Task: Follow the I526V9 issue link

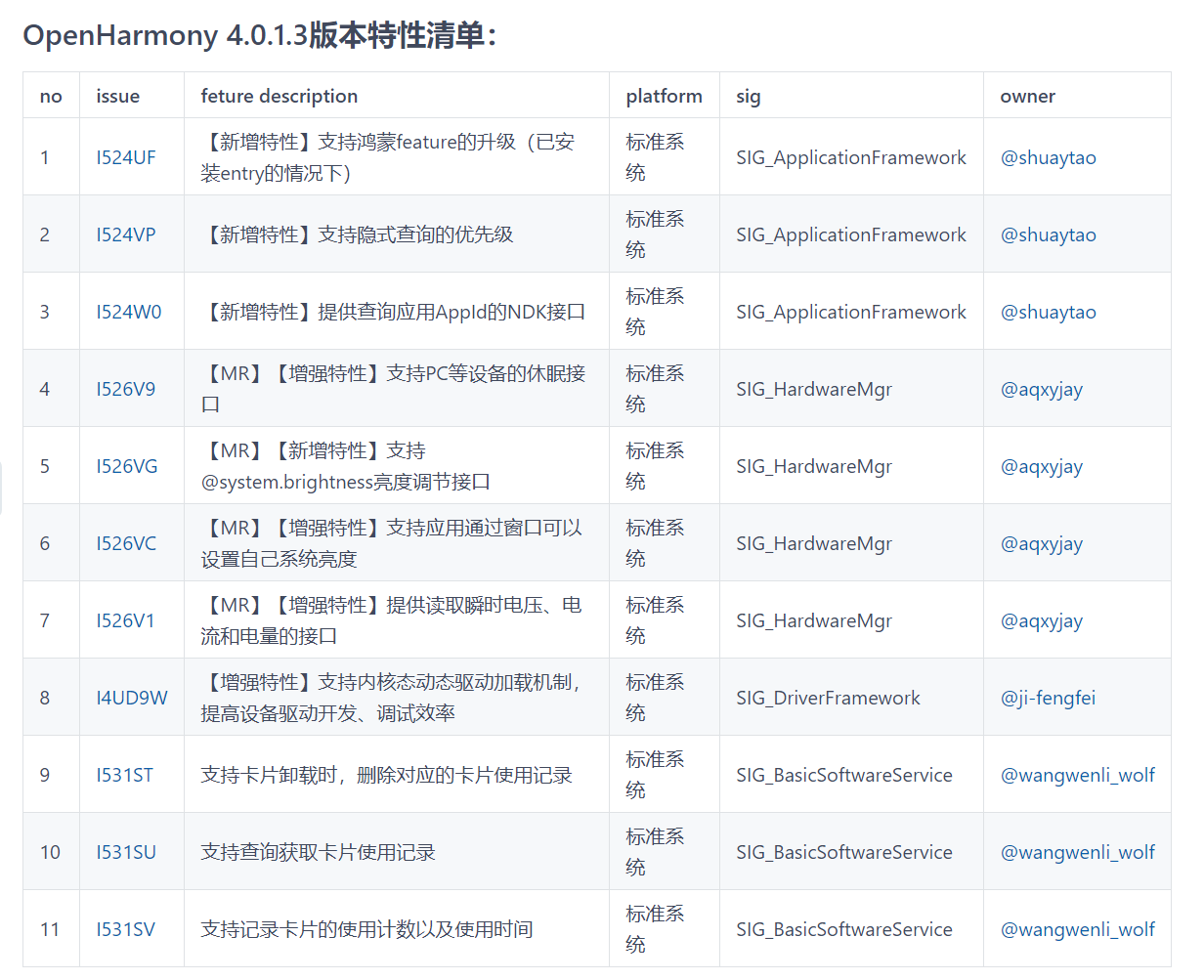Action: [x=125, y=389]
